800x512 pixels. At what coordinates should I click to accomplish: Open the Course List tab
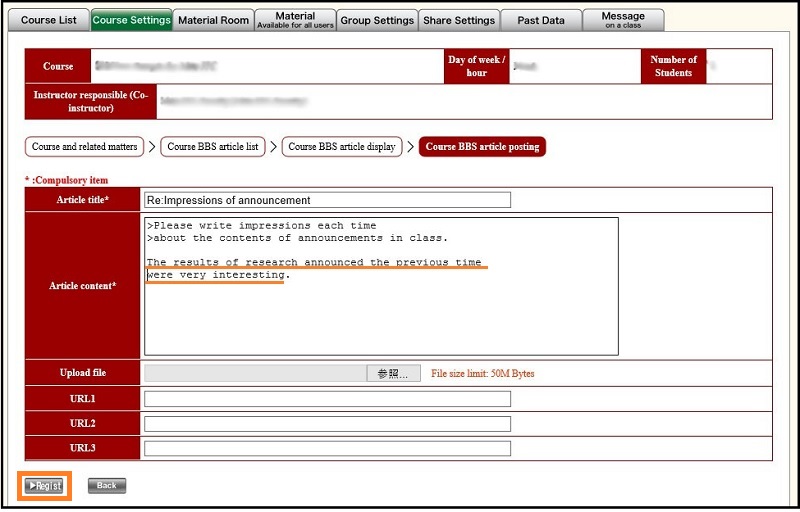pos(48,20)
